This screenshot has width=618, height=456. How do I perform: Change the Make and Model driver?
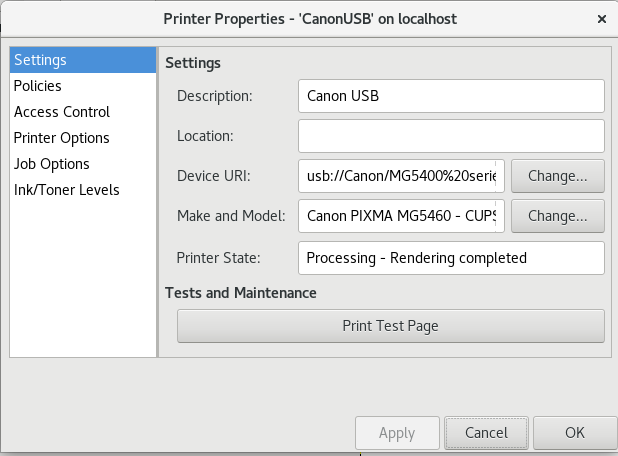558,216
